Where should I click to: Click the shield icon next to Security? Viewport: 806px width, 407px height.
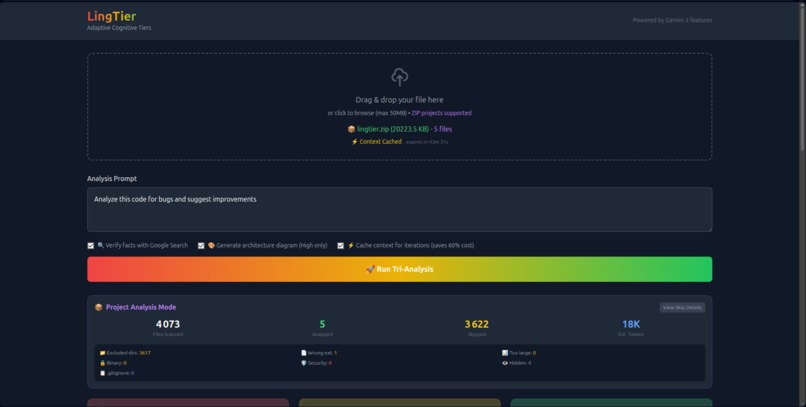[x=304, y=363]
